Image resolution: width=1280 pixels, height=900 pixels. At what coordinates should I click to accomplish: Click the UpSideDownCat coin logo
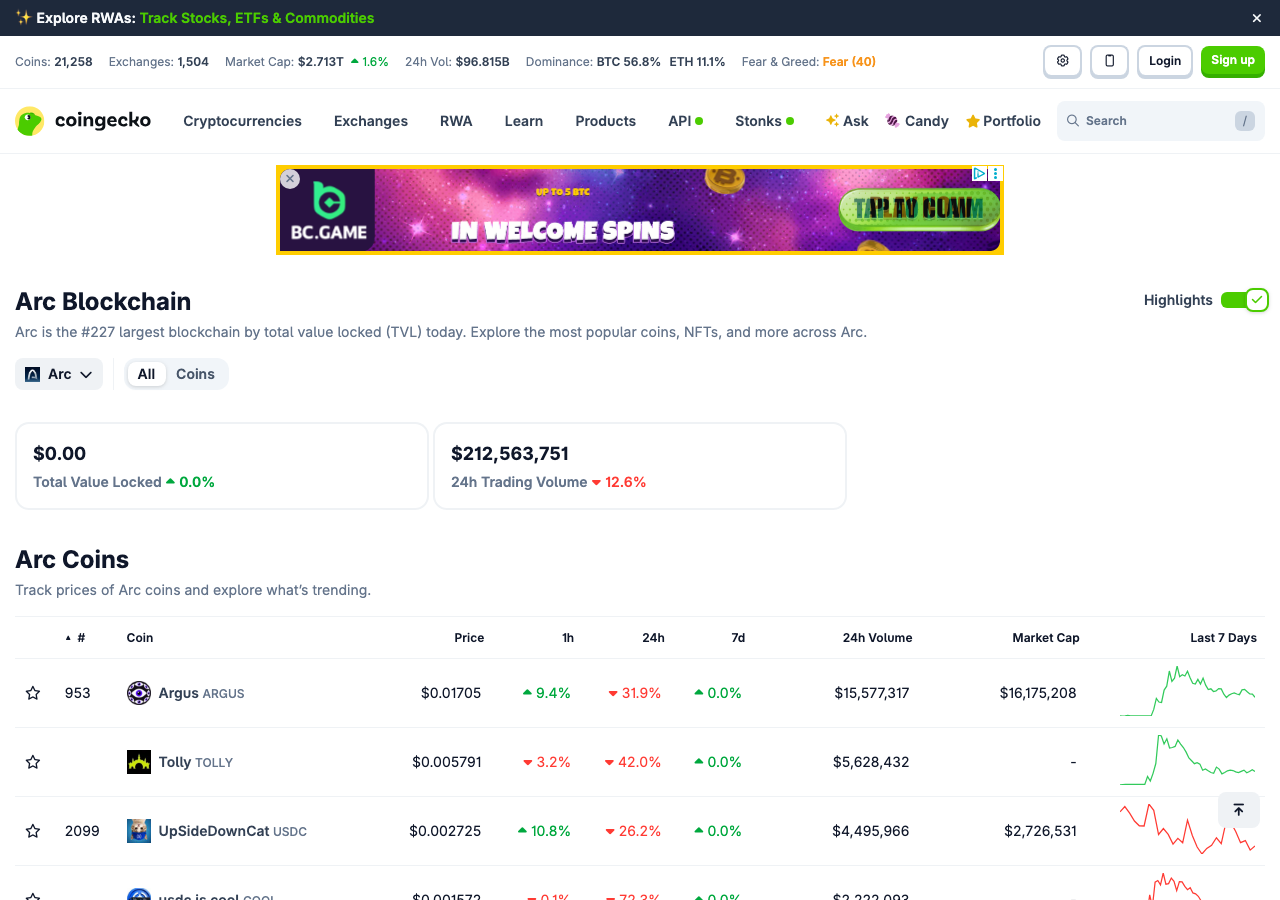tap(139, 831)
